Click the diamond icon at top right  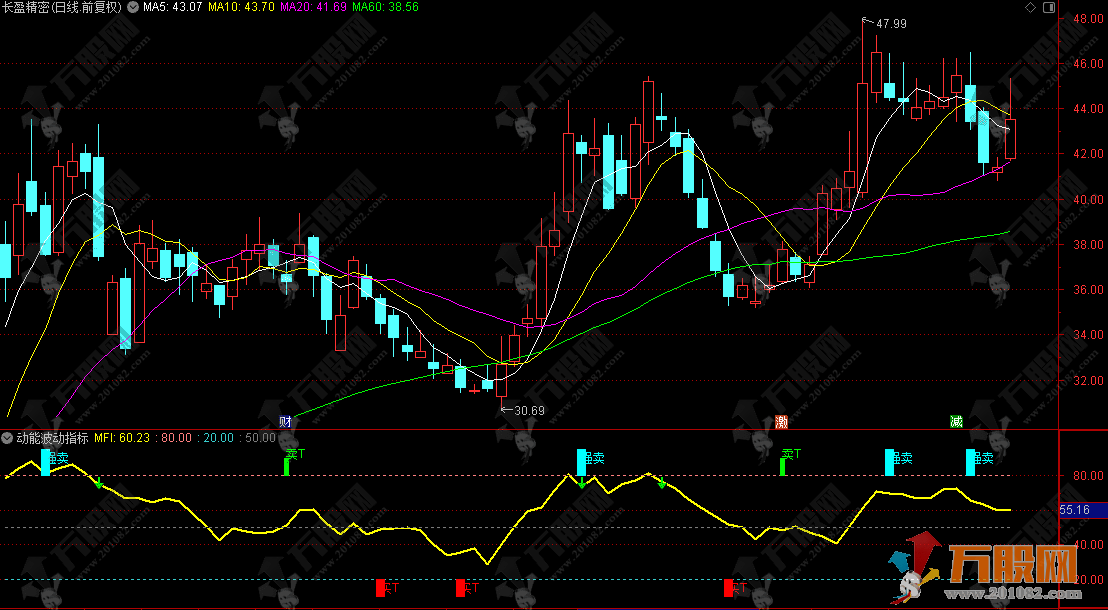1029,7
